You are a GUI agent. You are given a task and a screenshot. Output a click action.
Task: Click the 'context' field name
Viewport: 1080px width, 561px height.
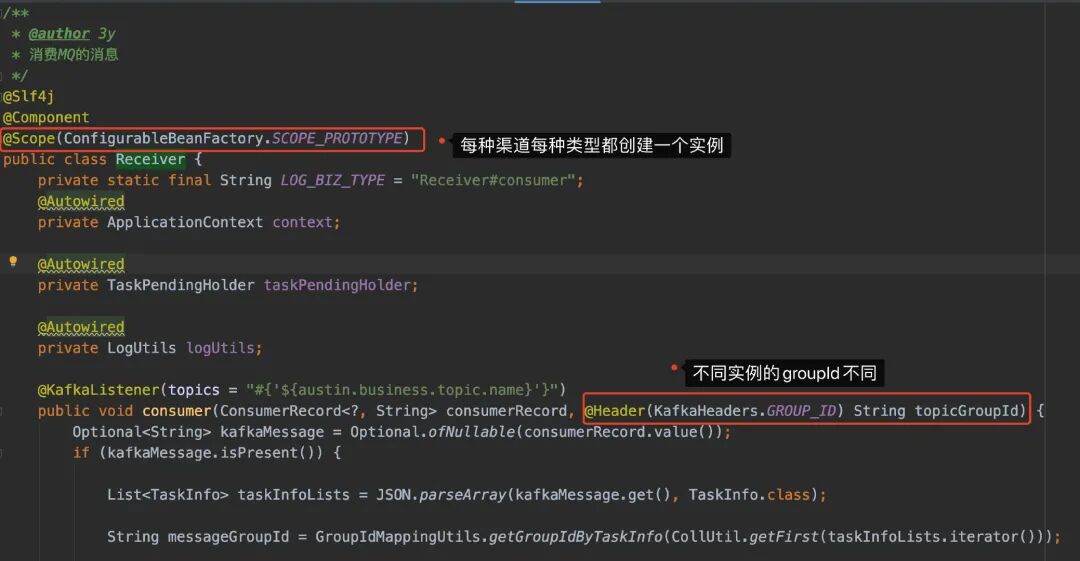pos(302,223)
